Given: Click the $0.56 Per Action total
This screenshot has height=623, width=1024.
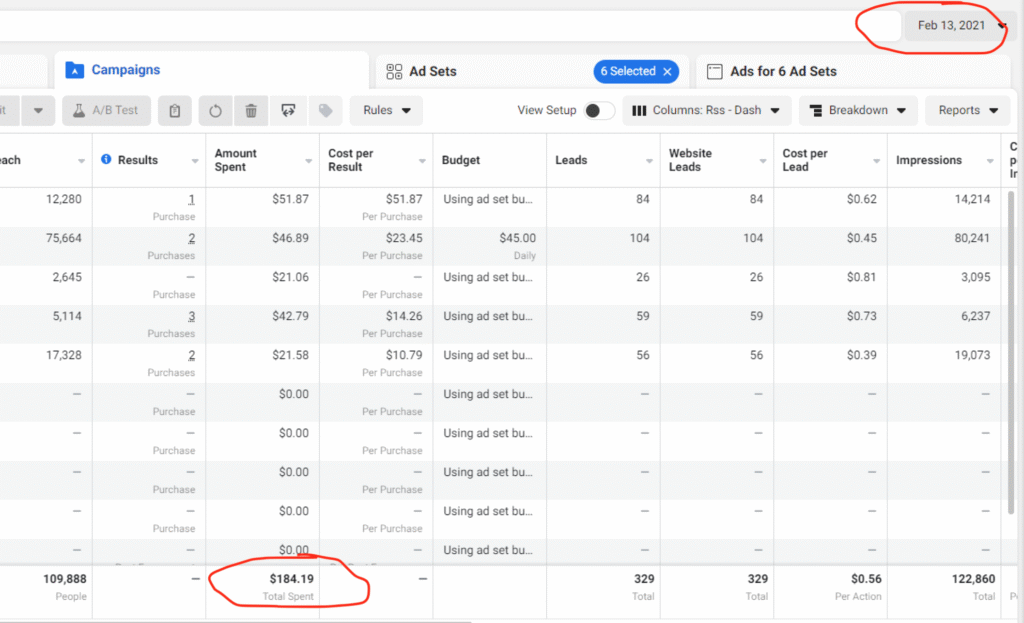Looking at the screenshot, I should pos(866,579).
